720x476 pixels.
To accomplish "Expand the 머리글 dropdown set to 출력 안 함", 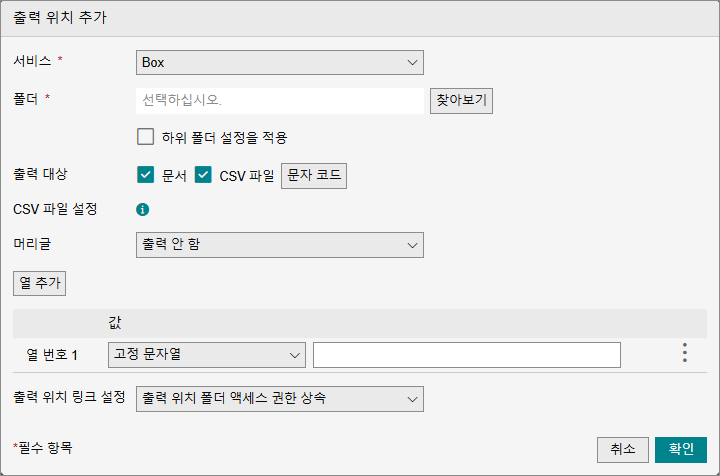I will point(280,245).
